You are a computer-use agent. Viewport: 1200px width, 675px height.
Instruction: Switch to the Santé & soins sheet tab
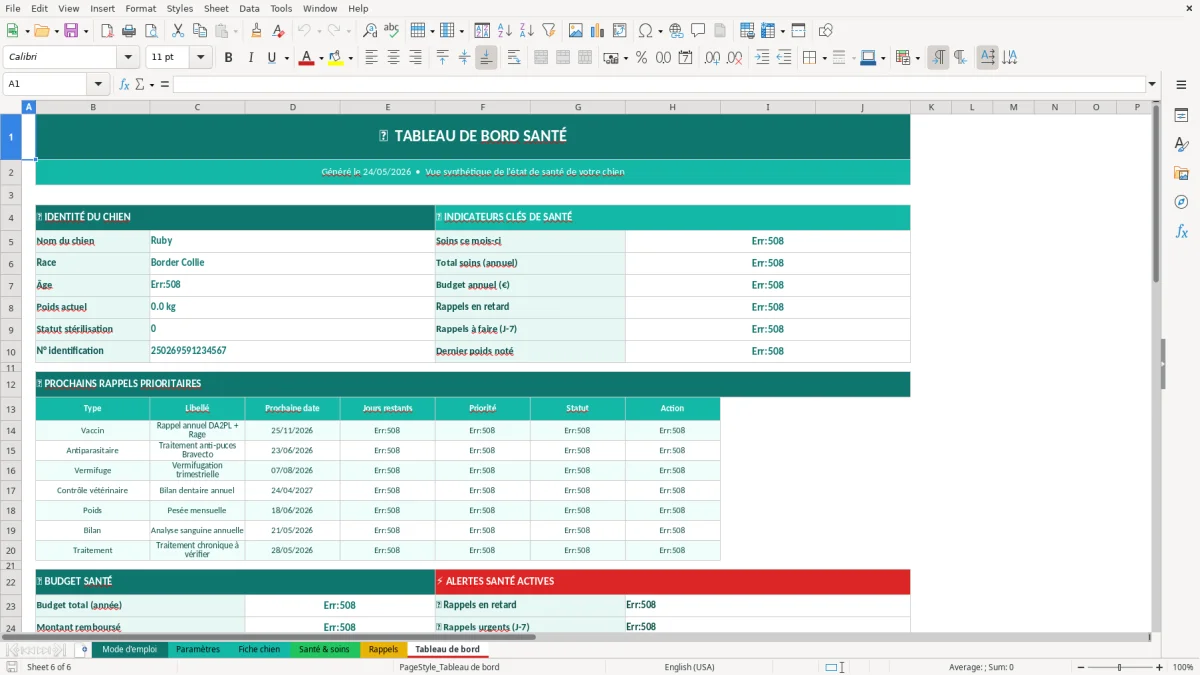click(324, 650)
